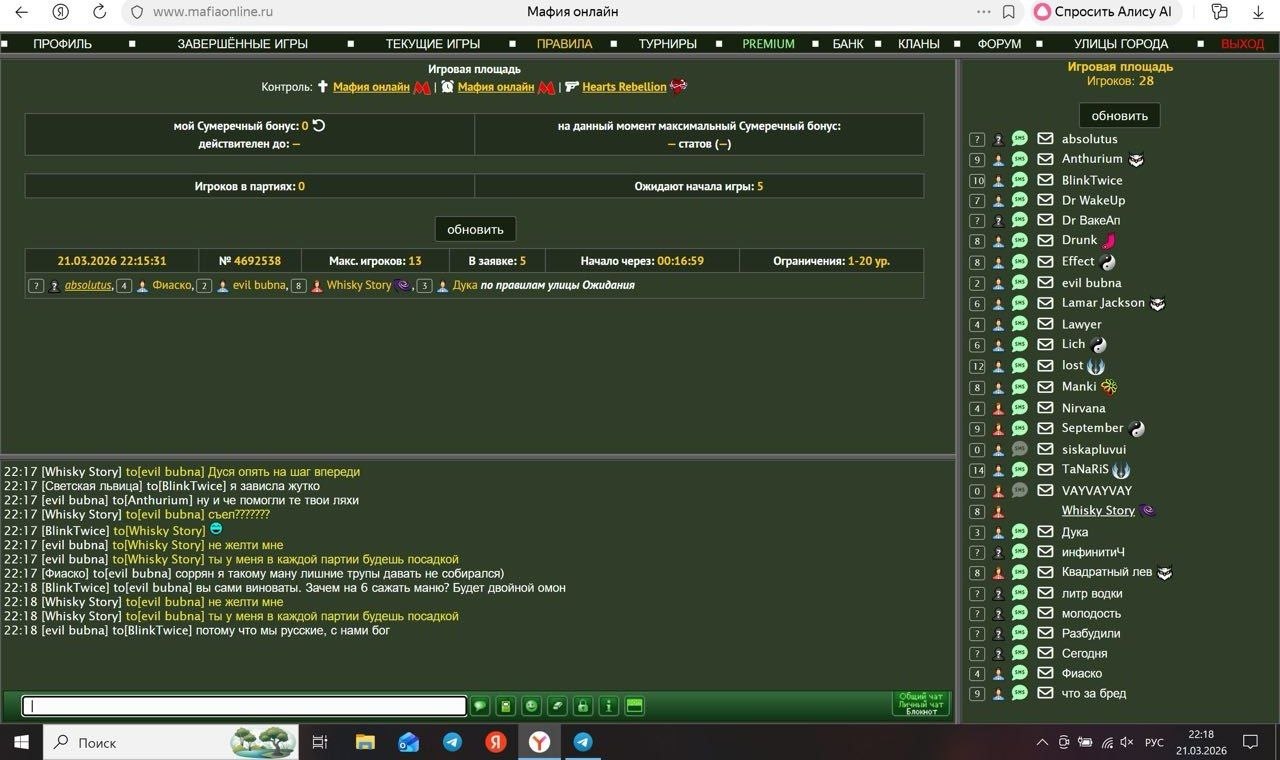The height and width of the screenshot is (760, 1280).
Task: Switch chat mode to Личный чат
Action: coord(921,704)
